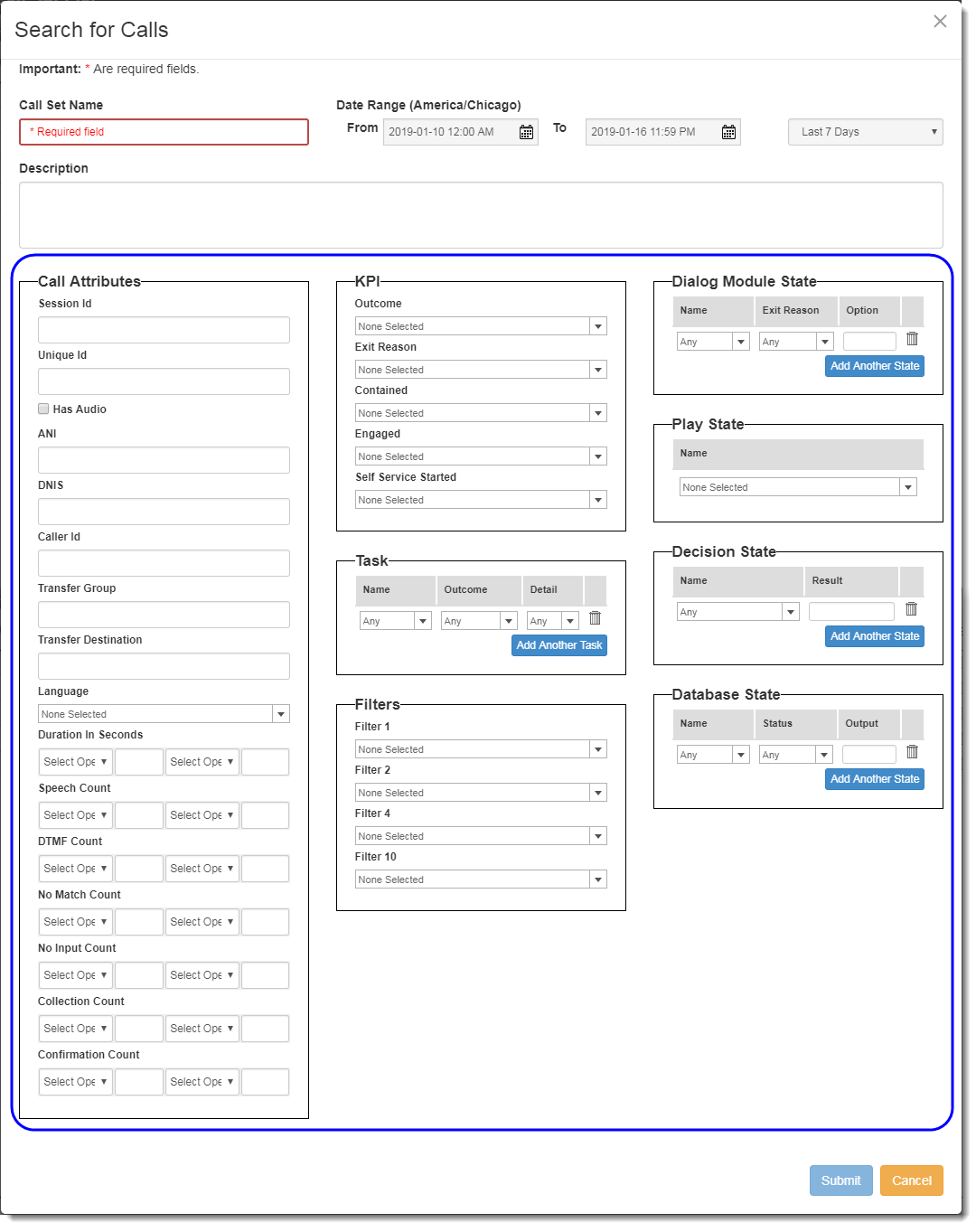Delete the Dialog Module State row
Viewport: 976px width, 1232px height.
click(x=912, y=339)
